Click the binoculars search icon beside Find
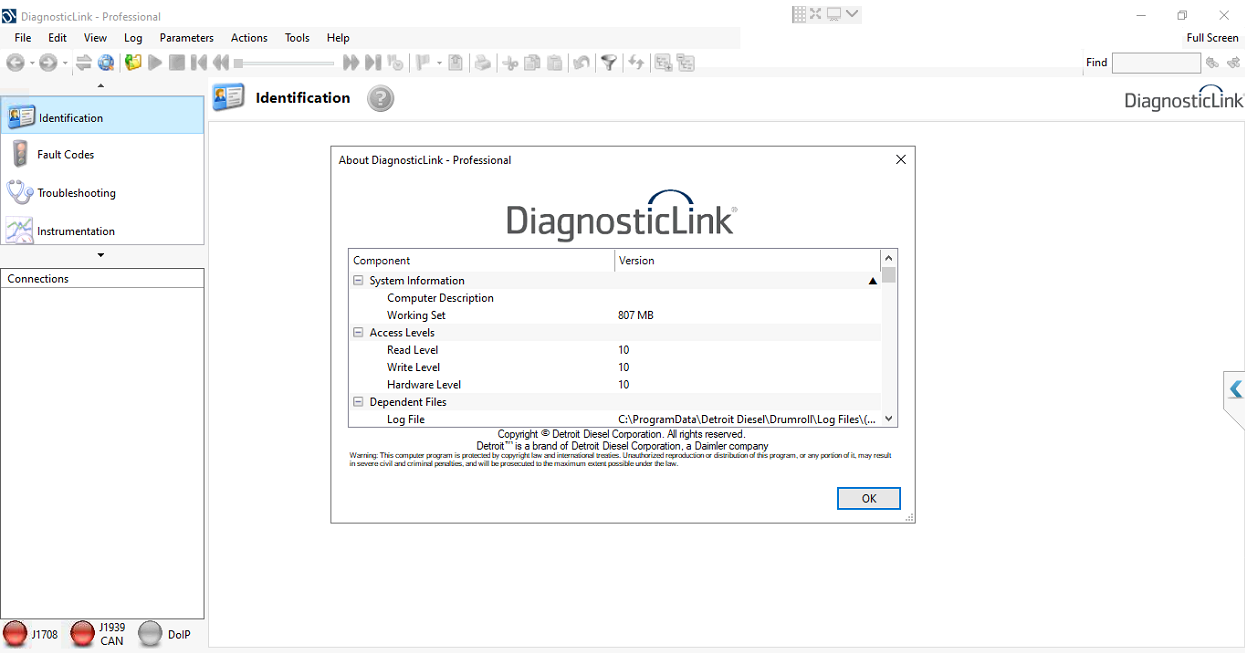The image size is (1245, 653). click(x=1211, y=62)
